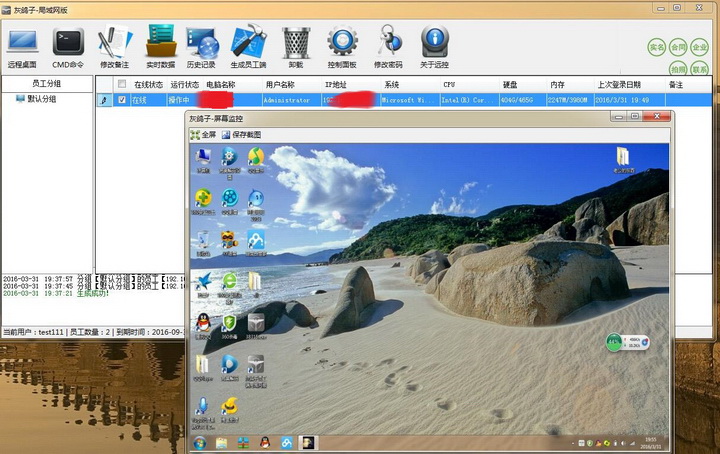The width and height of the screenshot is (720, 454).
Task: Open 关于远控 about icon
Action: (434, 48)
